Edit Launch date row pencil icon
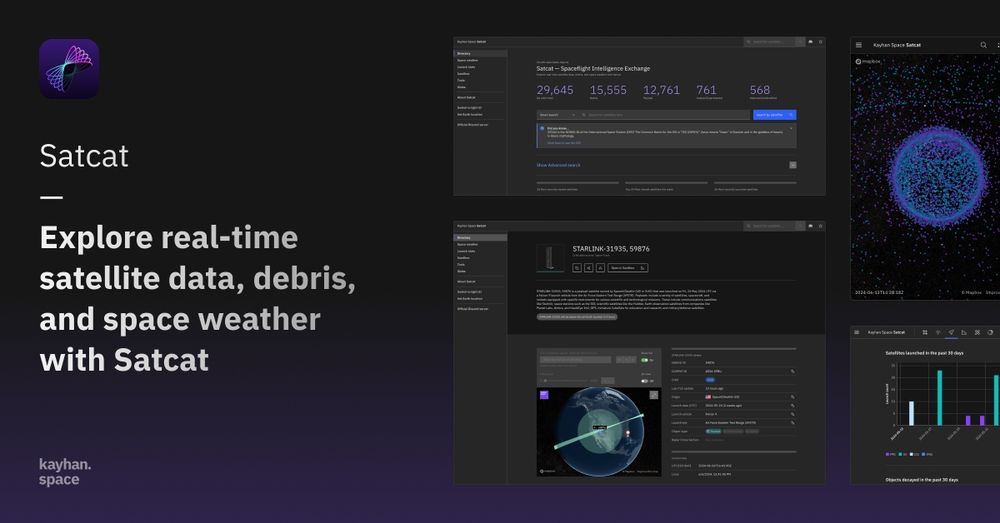The width and height of the screenshot is (1000, 523). pos(793,406)
